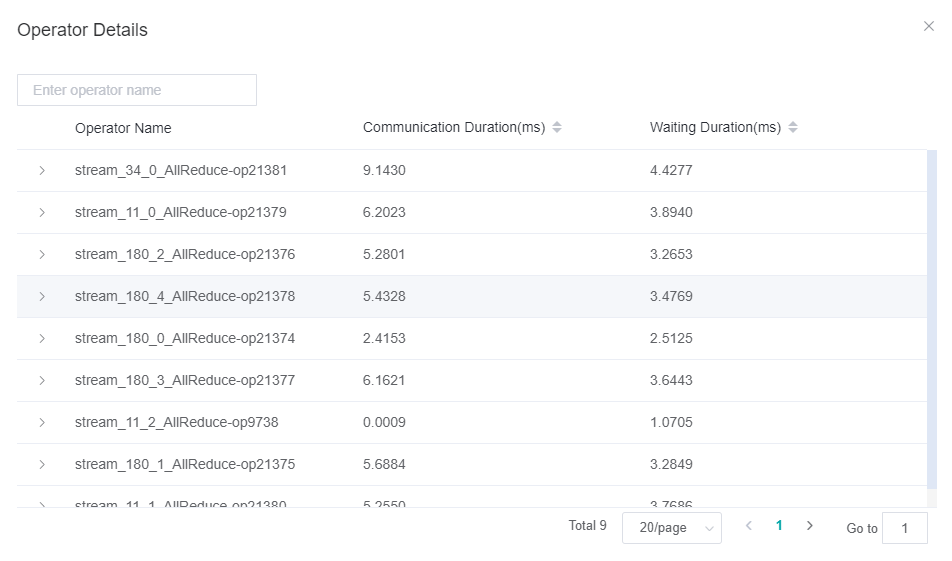Image resolution: width=952 pixels, height=561 pixels.
Task: Click the operator name search field
Action: [x=137, y=90]
